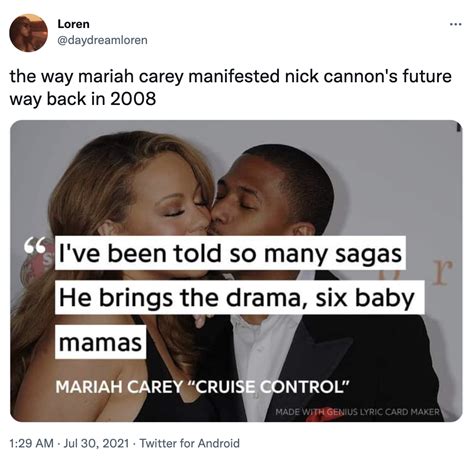Click the faded letter "r" on the backdrop
Viewport: 474px width, 459px height.
pos(442,273)
